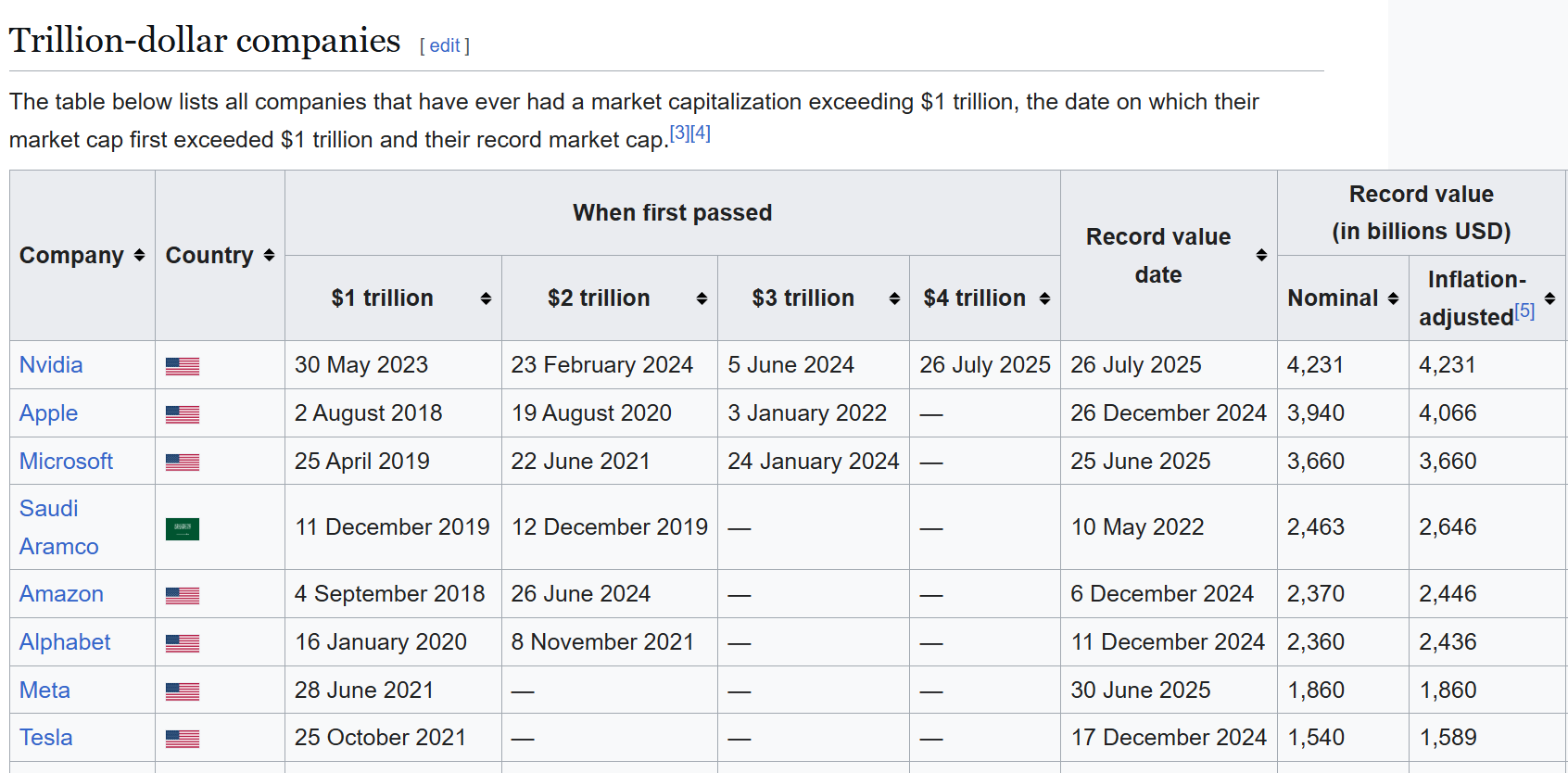Viewport: 1568px width, 773px height.
Task: Click the US flag in Tesla row
Action: (183, 739)
